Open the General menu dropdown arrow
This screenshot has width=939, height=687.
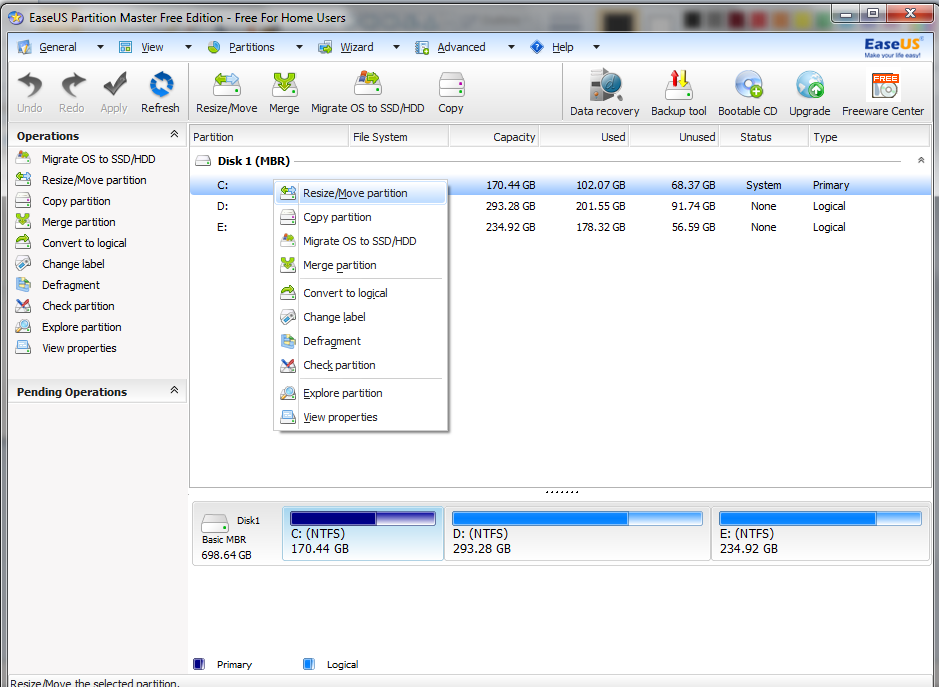pyautogui.click(x=100, y=47)
